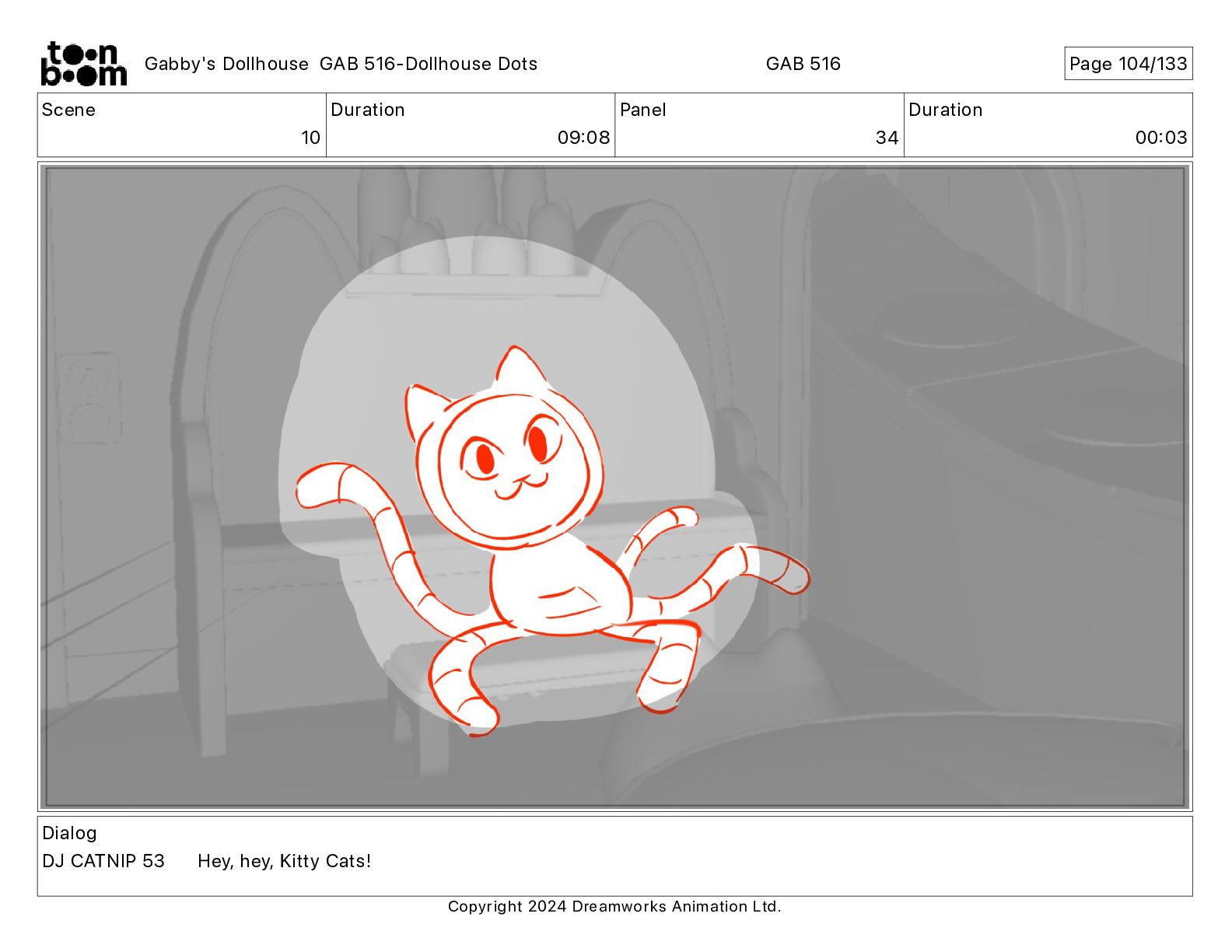
Task: Click the Toon Boom logo
Action: (83, 63)
